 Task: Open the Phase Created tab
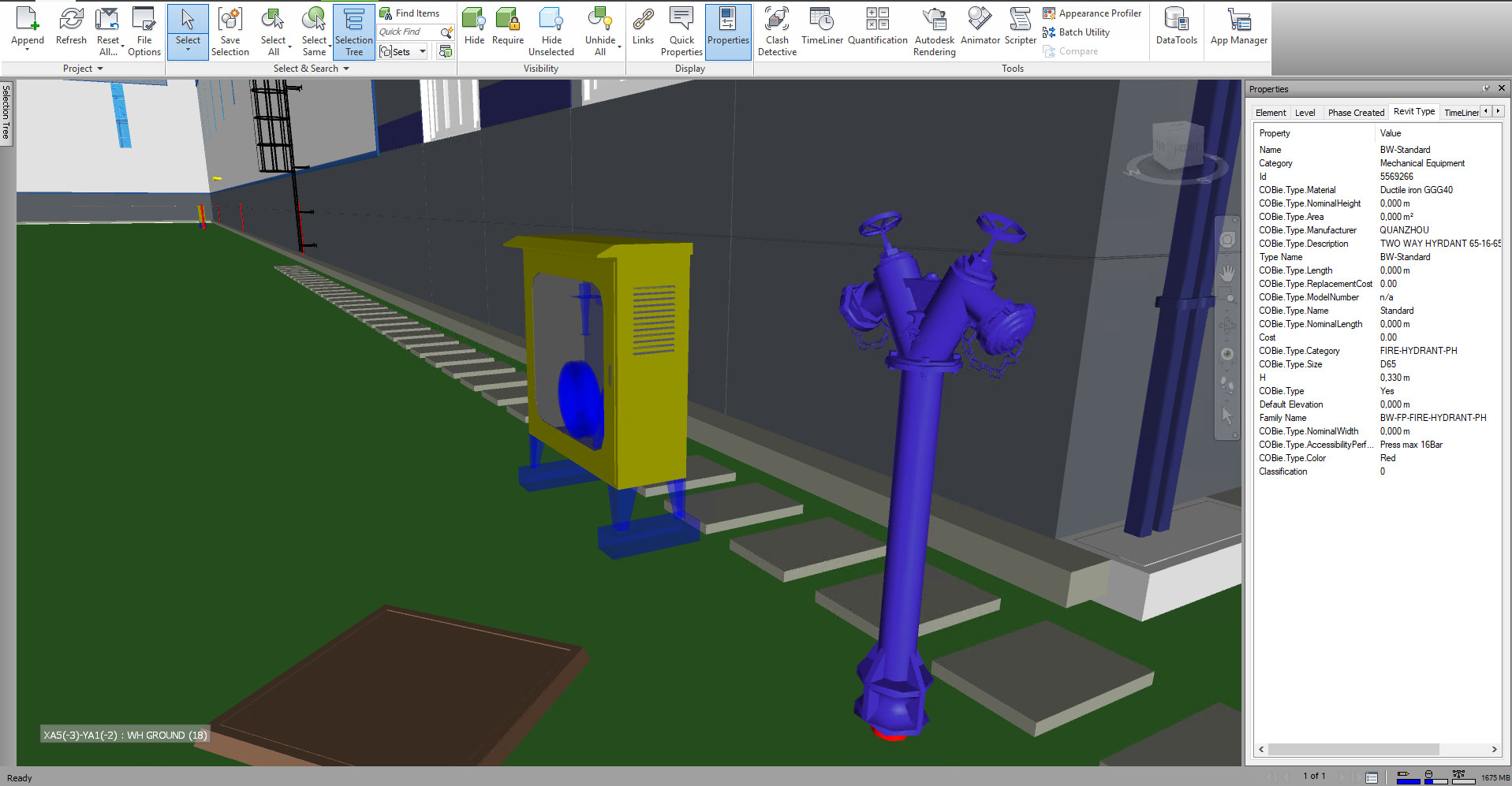pos(1355,113)
